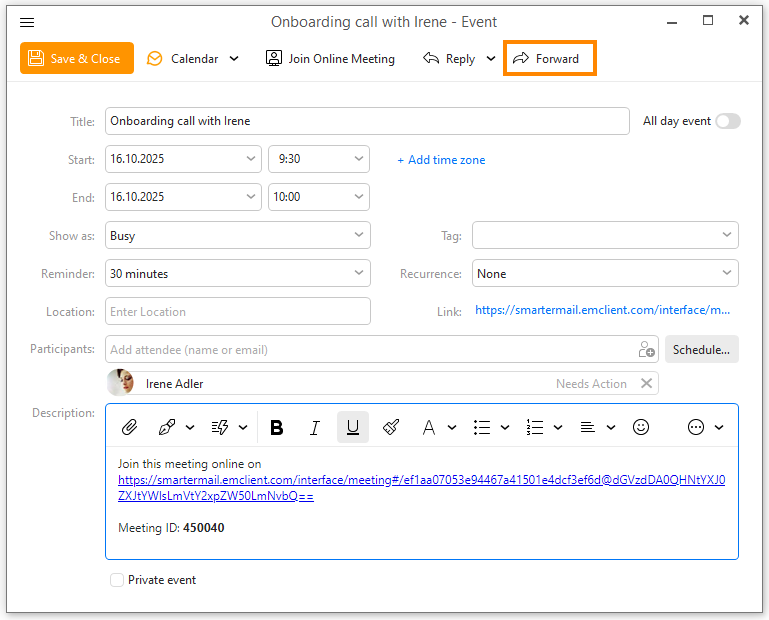Toggle underline formatting button
This screenshot has height=620, width=769.
point(353,427)
